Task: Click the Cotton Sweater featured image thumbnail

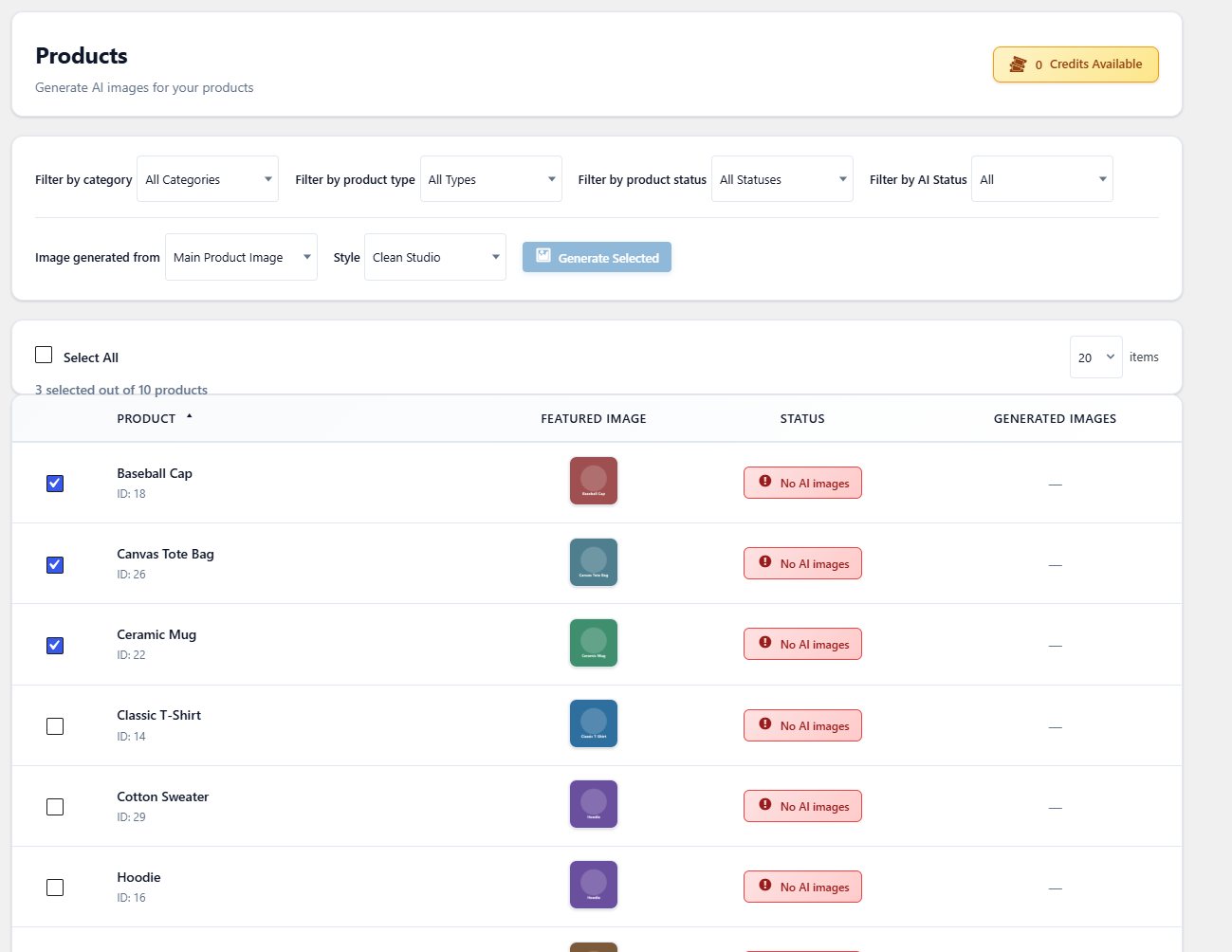Action: tap(594, 804)
